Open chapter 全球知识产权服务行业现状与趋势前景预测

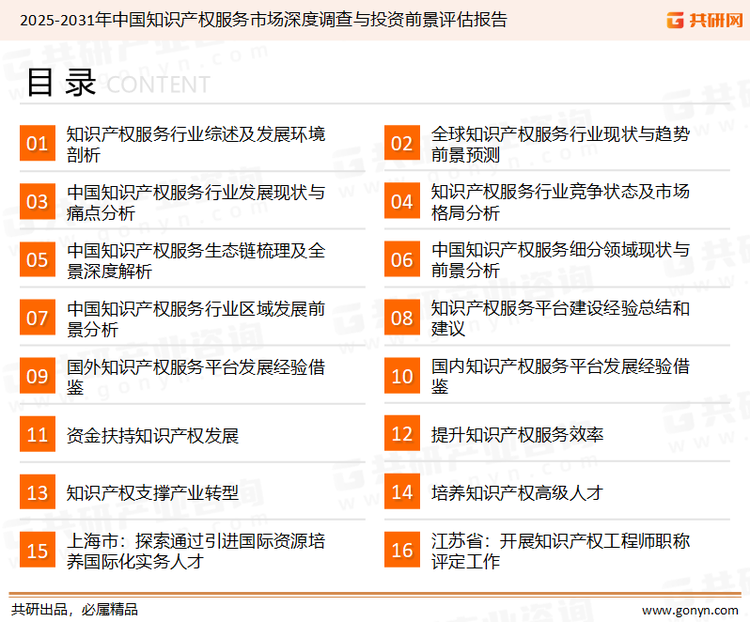[x=560, y=144]
